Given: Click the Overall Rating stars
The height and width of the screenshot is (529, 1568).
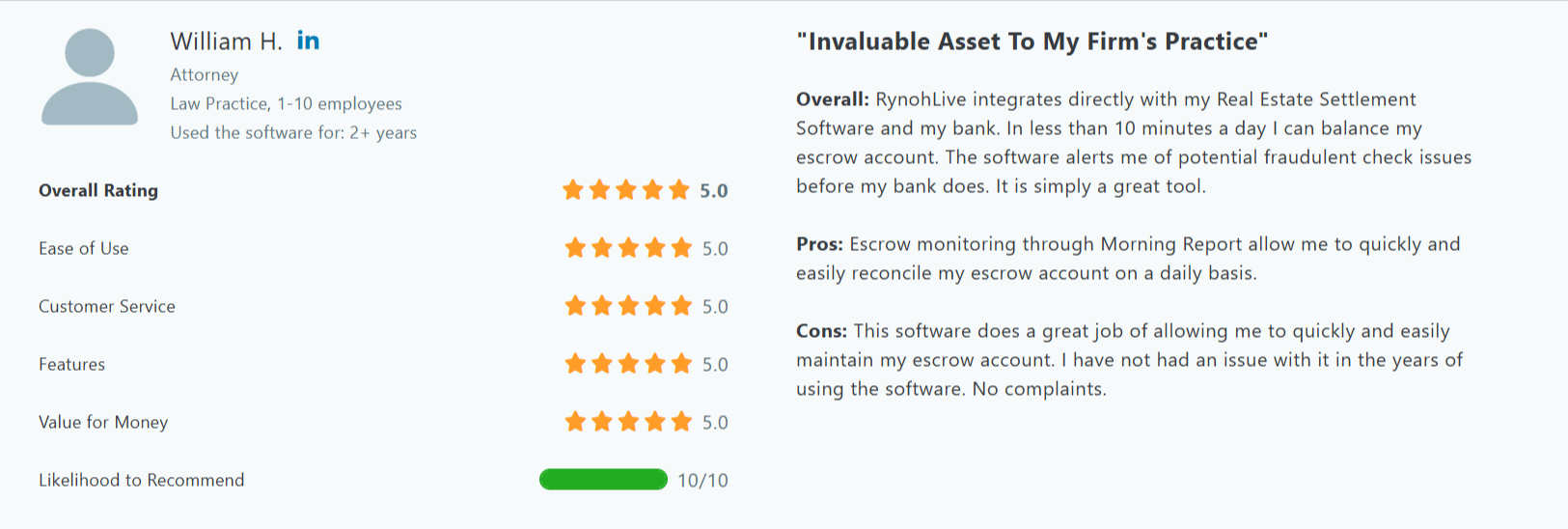Looking at the screenshot, I should pyautogui.click(x=626, y=190).
